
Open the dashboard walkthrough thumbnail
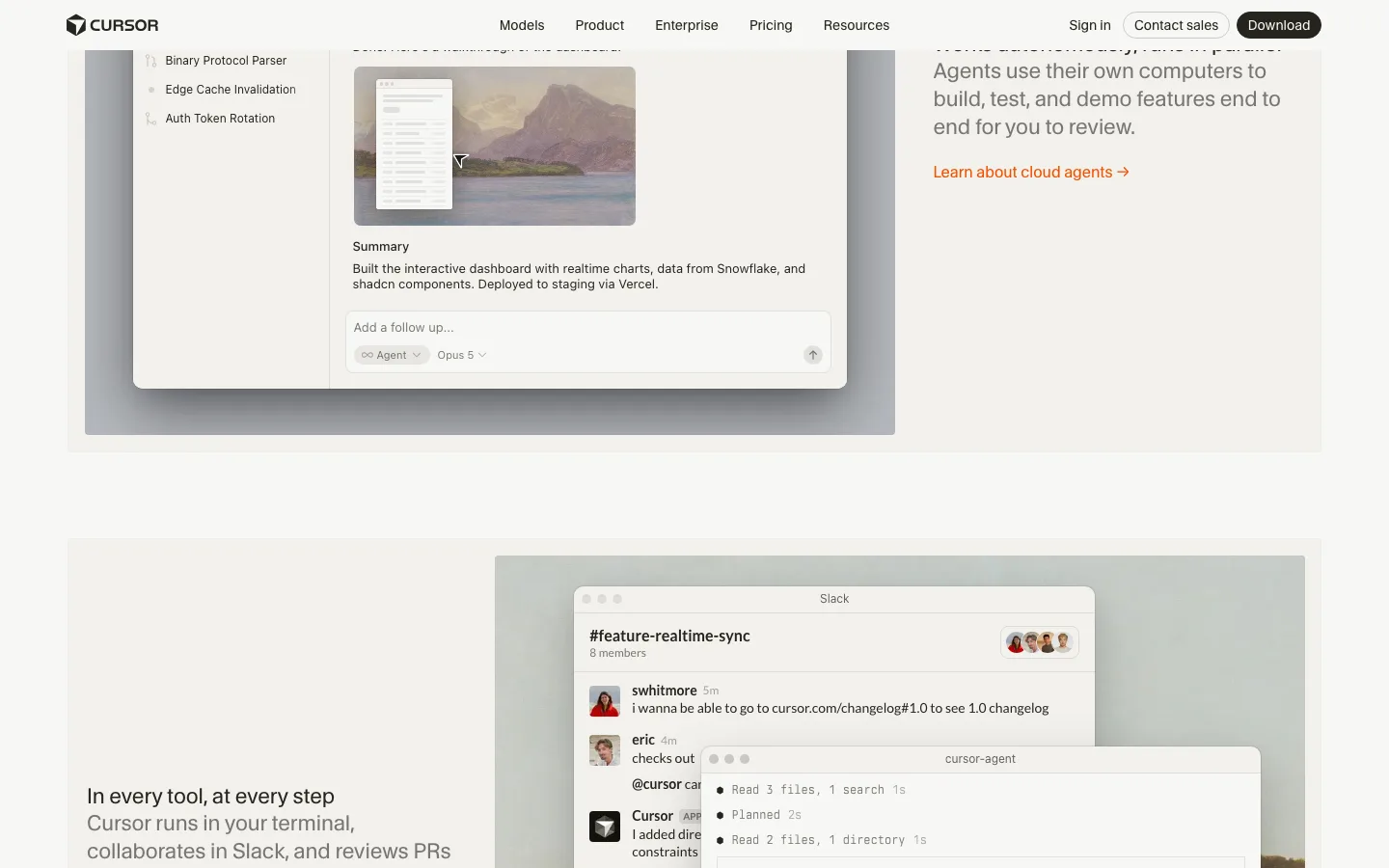click(495, 146)
